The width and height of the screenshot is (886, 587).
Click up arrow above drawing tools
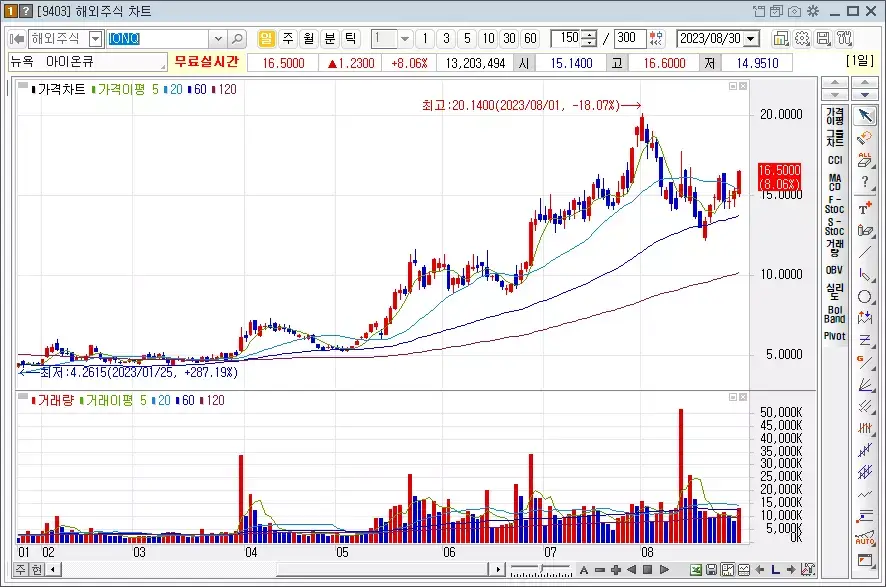tap(865, 84)
